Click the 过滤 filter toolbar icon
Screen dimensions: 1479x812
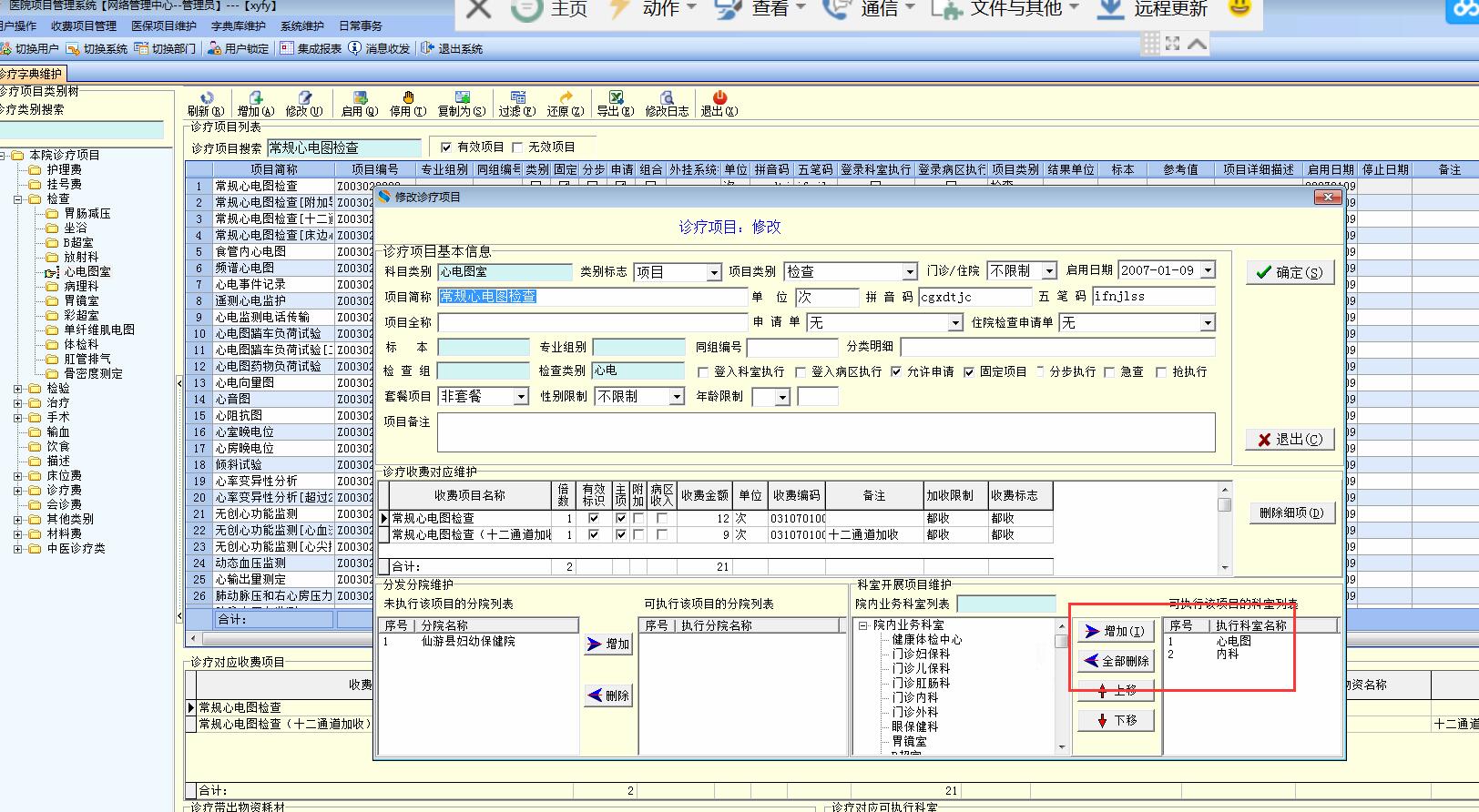pos(516,98)
